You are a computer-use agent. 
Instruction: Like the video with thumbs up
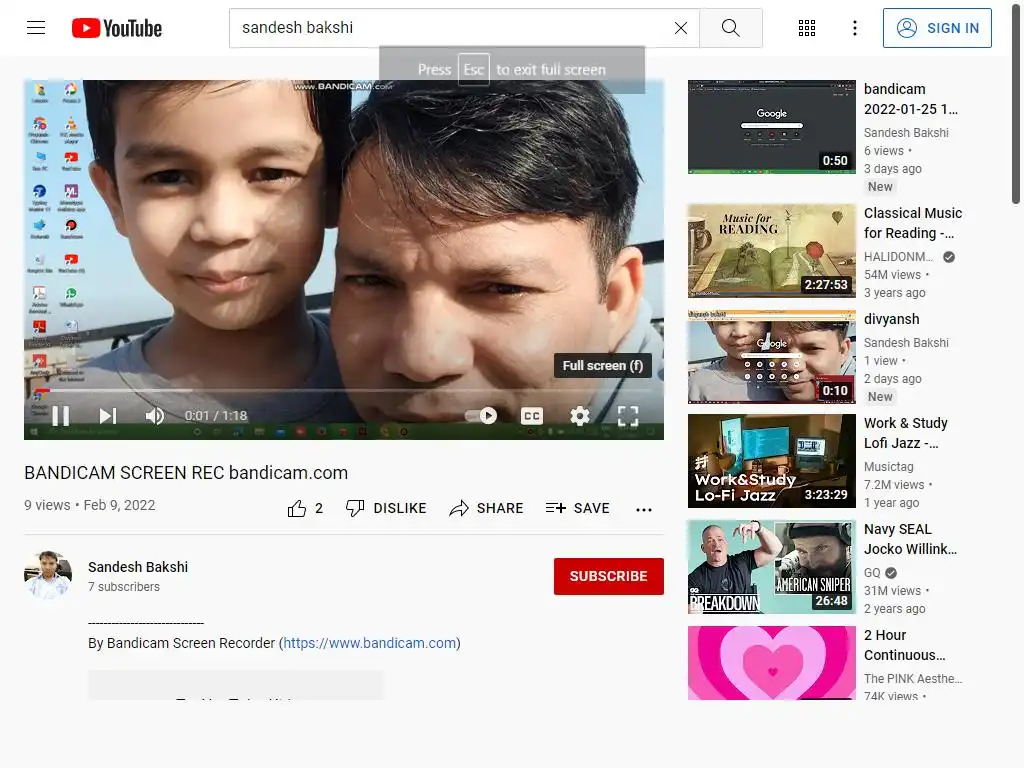[305, 508]
